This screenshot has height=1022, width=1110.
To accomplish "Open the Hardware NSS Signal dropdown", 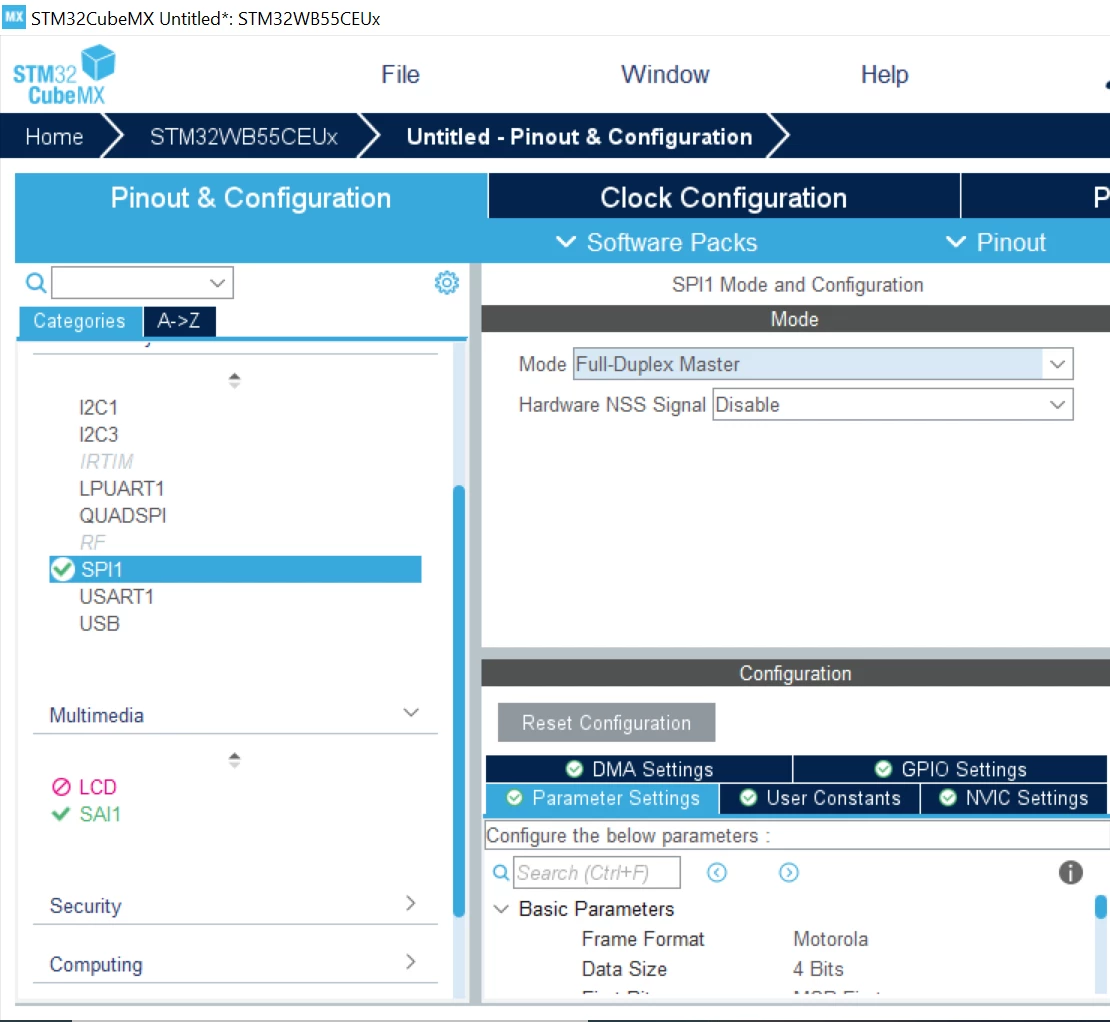I will pos(892,404).
